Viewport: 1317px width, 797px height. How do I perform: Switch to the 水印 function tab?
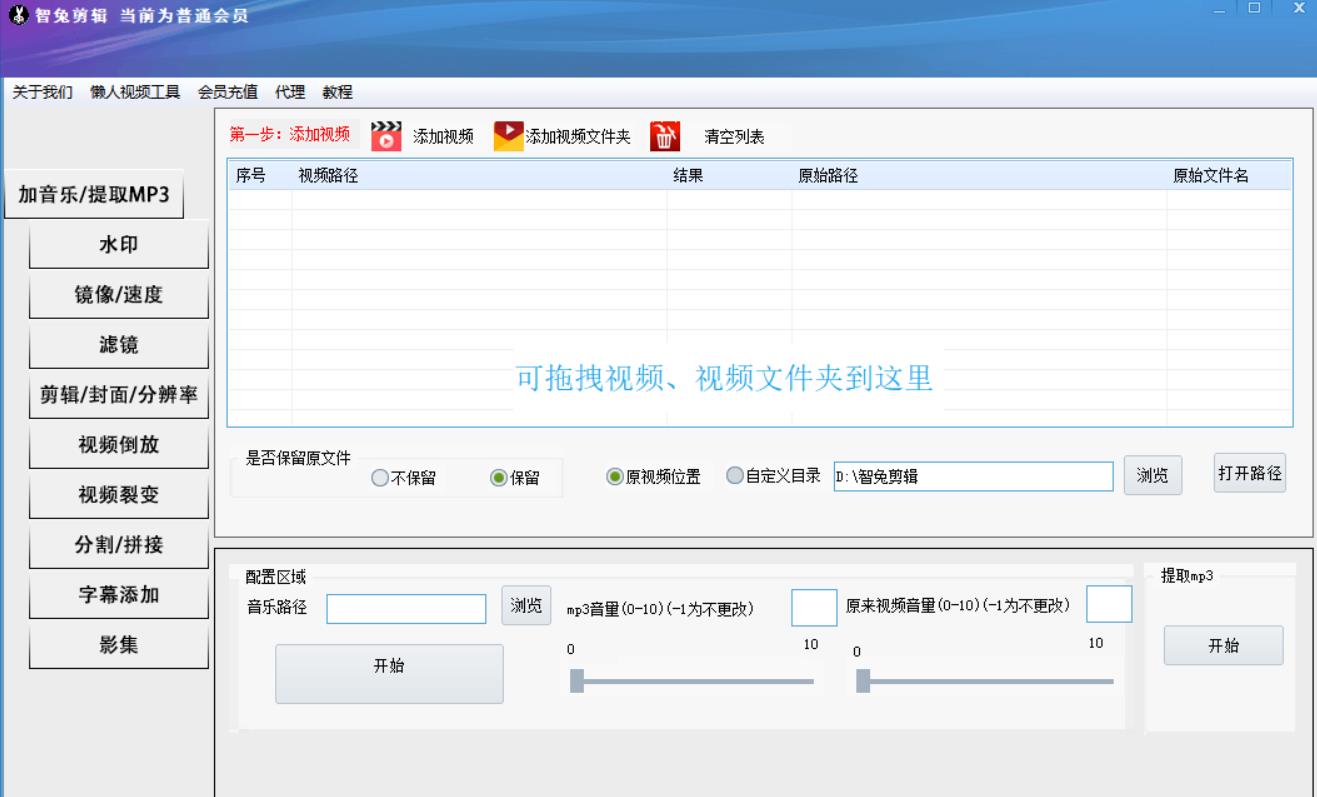pos(118,245)
